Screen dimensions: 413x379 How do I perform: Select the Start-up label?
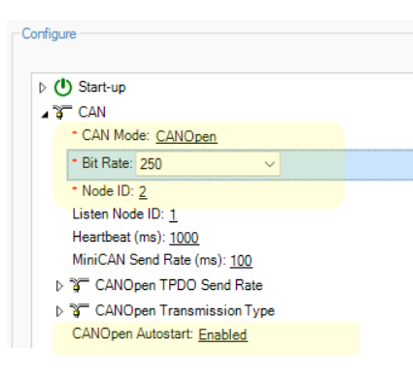click(102, 87)
